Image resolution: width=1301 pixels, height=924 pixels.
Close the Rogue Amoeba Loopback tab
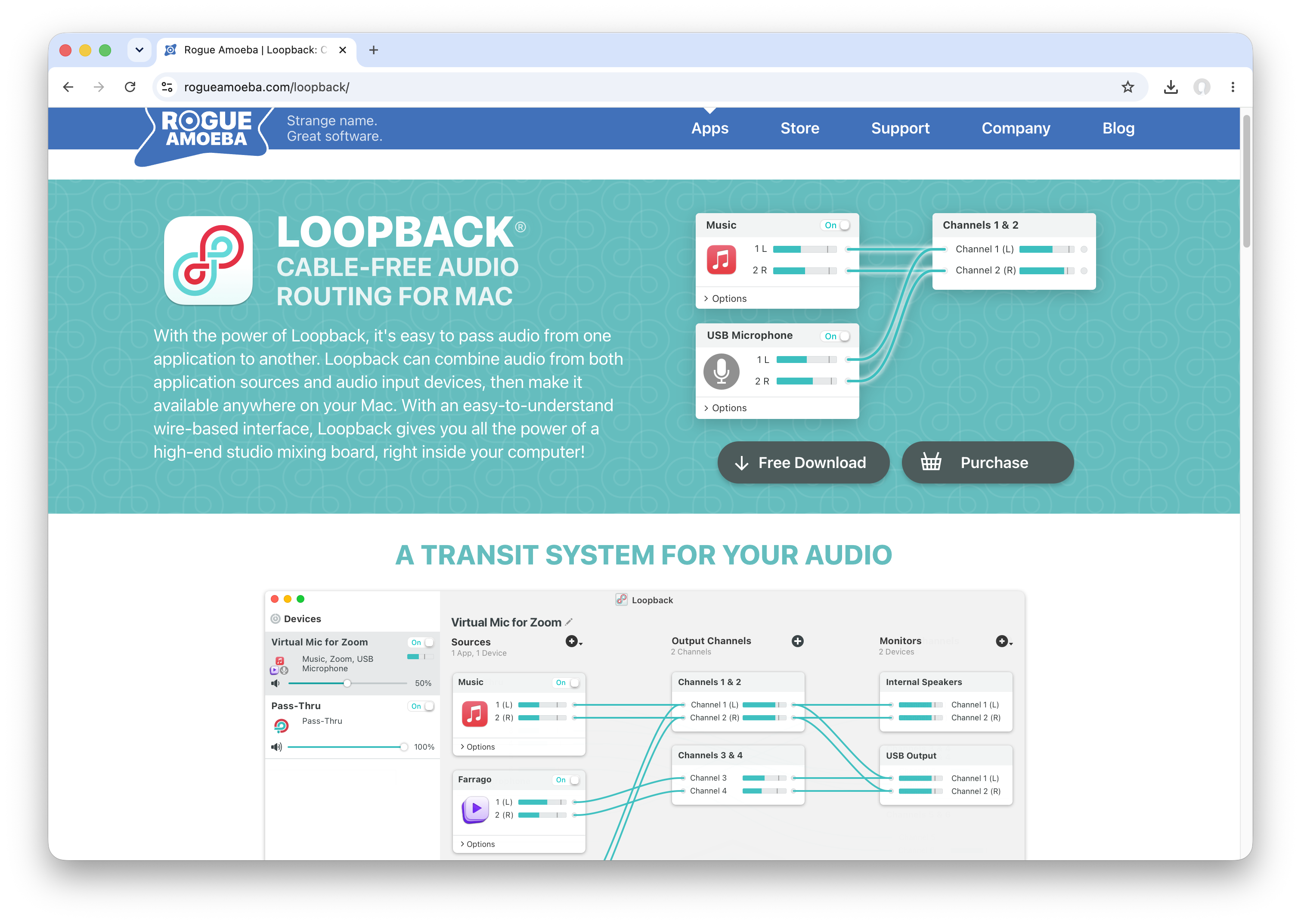(342, 50)
